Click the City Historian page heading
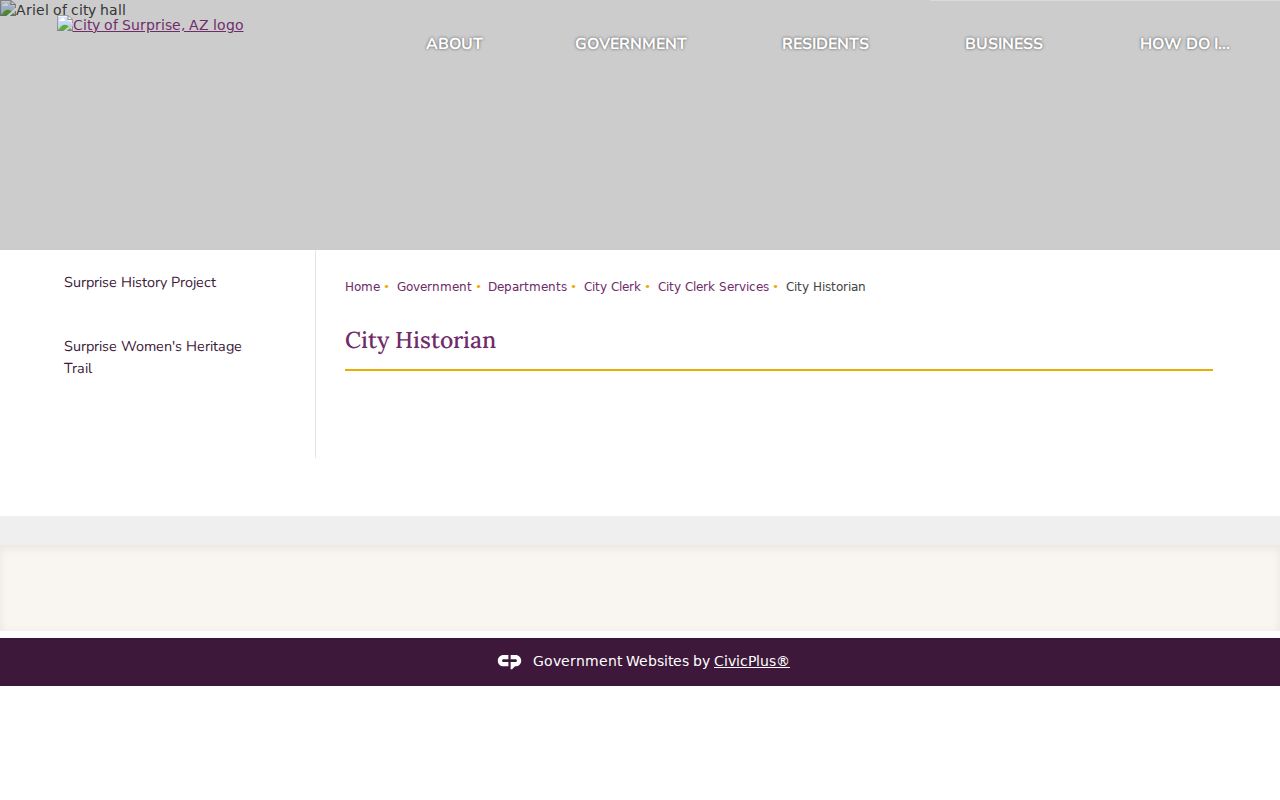 click(x=420, y=340)
